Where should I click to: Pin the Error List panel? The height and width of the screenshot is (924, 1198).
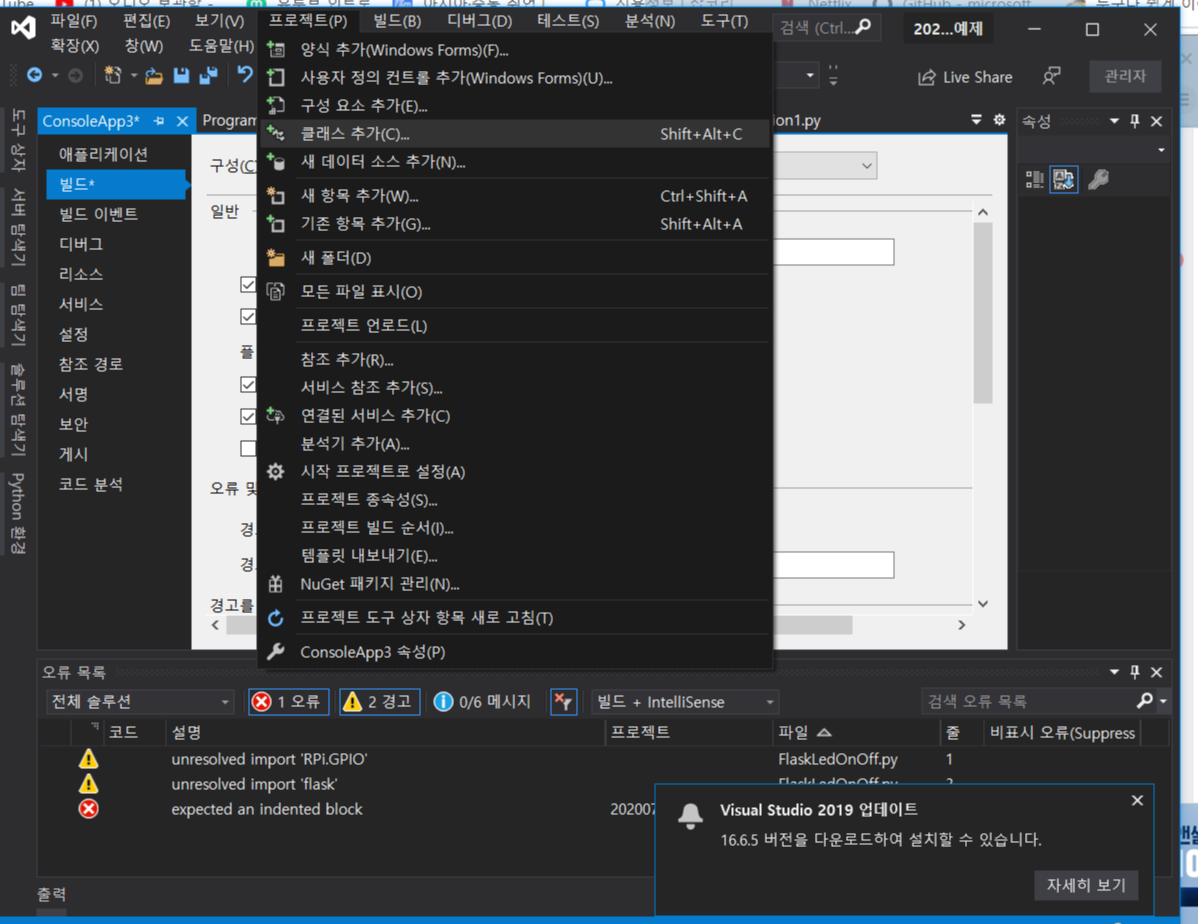[x=1135, y=672]
